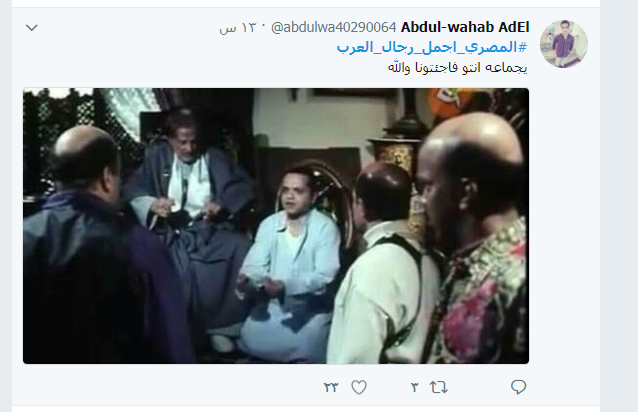The width and height of the screenshot is (638, 412).
Task: Select the tweet text يجماعه انتو فاجئتونا والله
Action: point(458,67)
